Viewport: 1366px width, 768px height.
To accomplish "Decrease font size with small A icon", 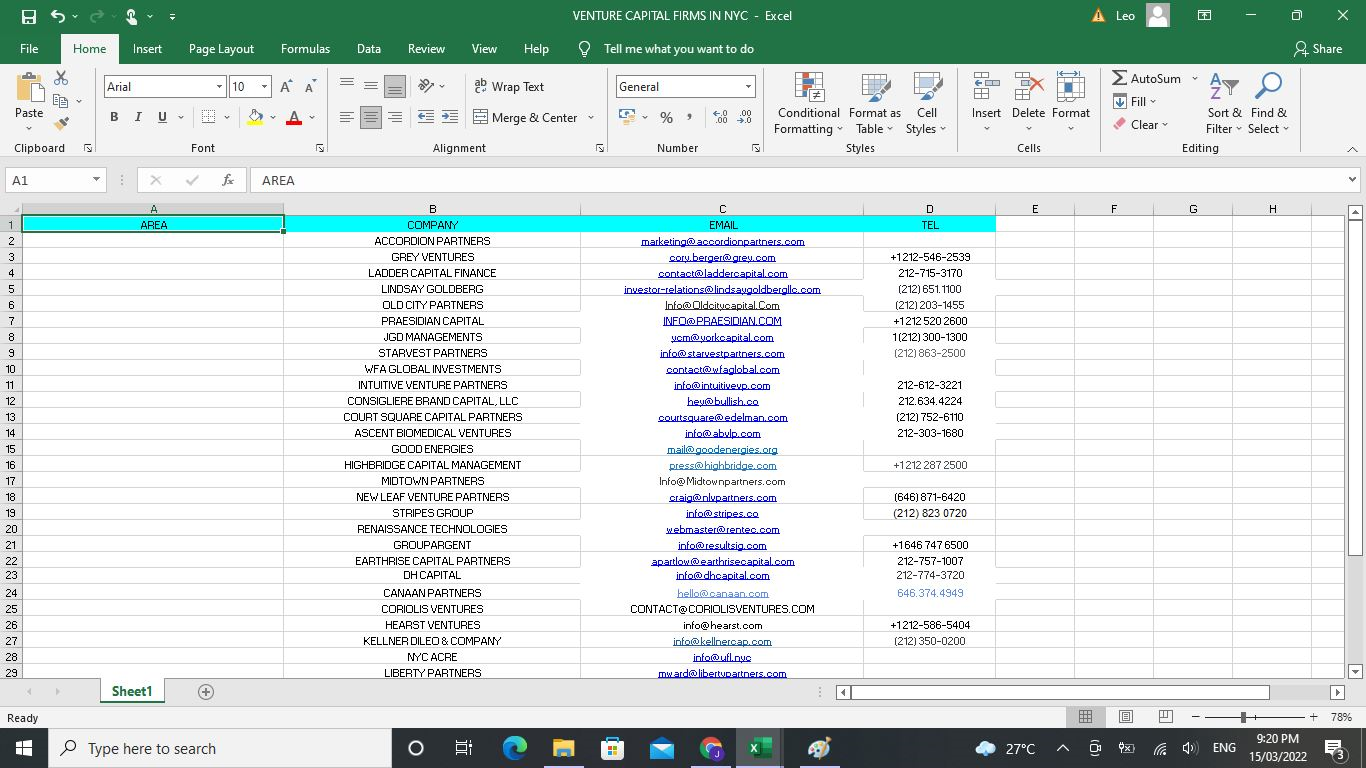I will pos(310,87).
